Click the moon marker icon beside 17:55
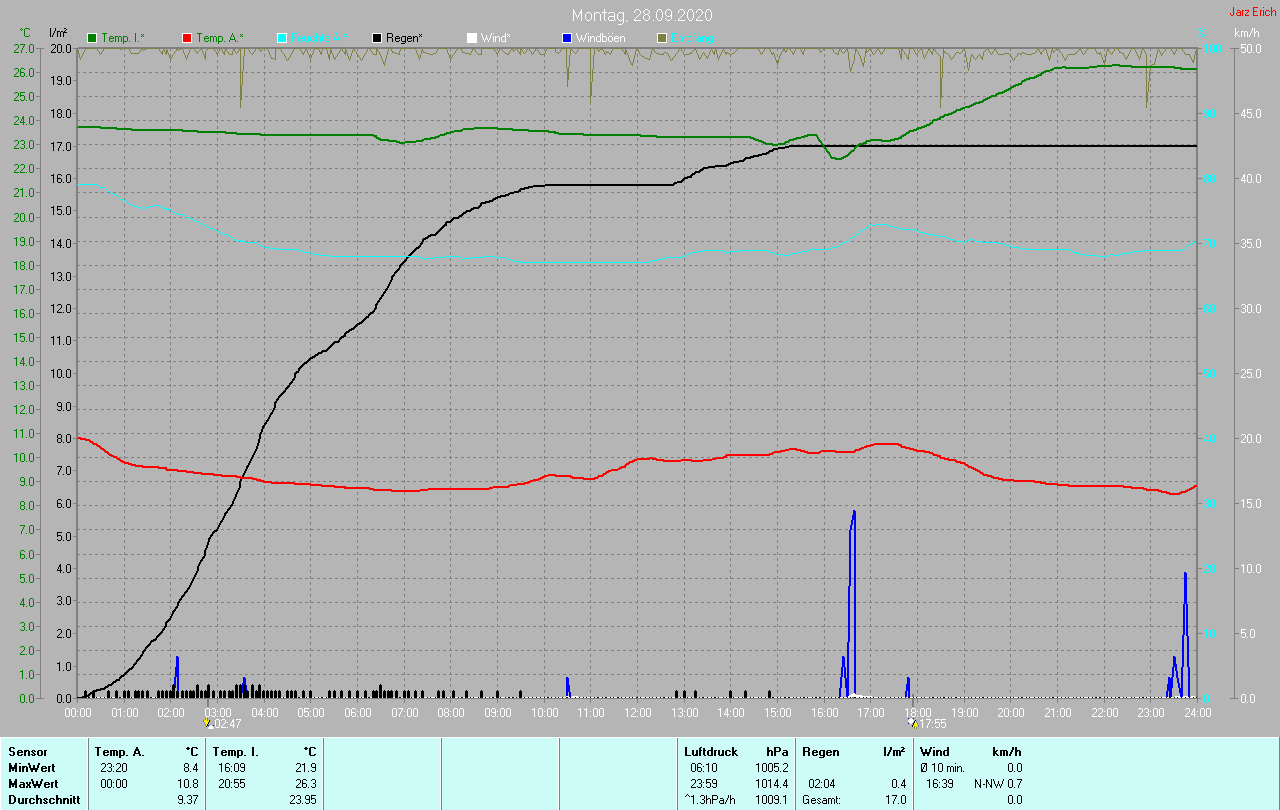Image resolution: width=1280 pixels, height=810 pixels. (912, 722)
